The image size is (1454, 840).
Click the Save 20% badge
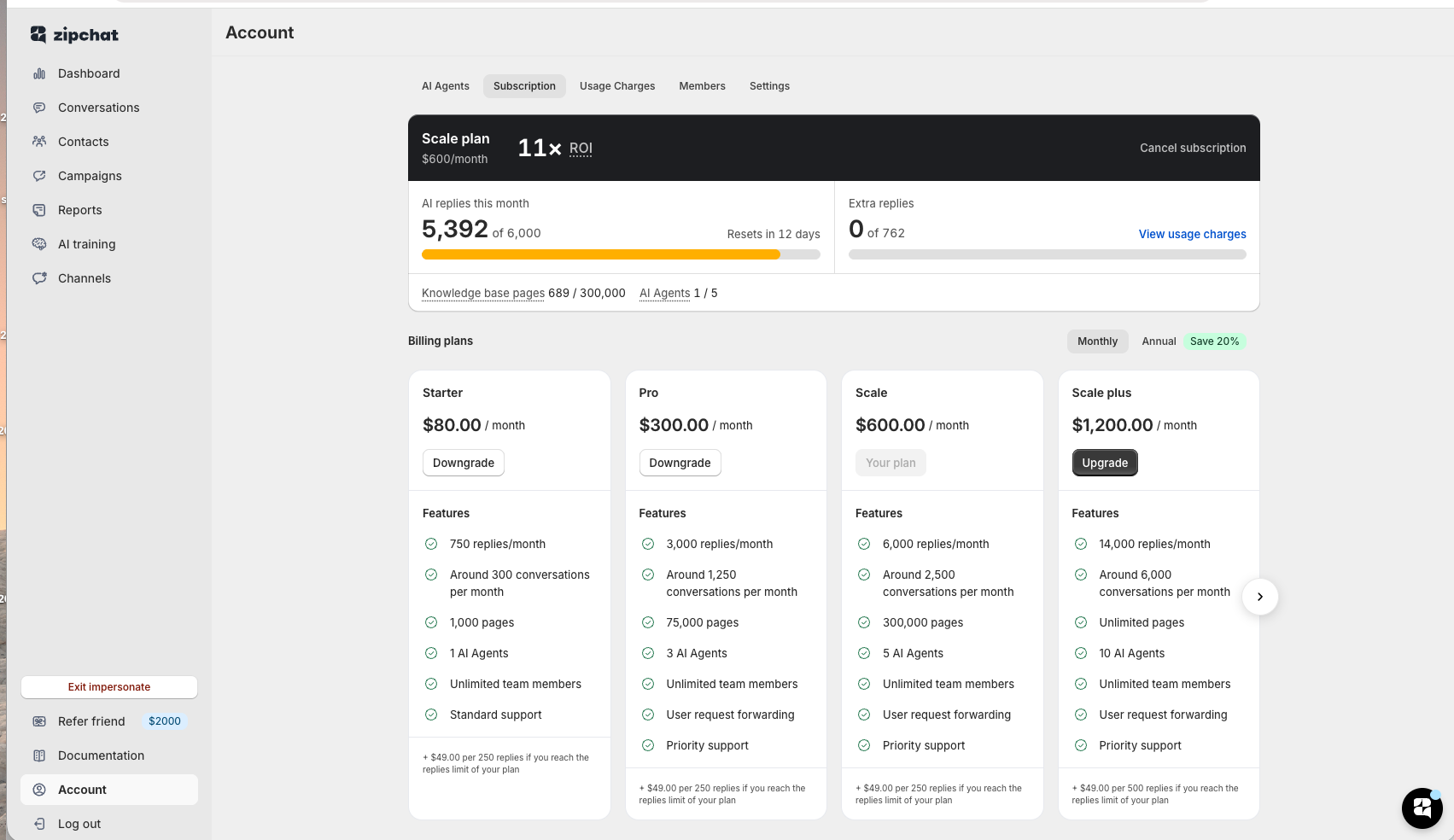(x=1214, y=341)
